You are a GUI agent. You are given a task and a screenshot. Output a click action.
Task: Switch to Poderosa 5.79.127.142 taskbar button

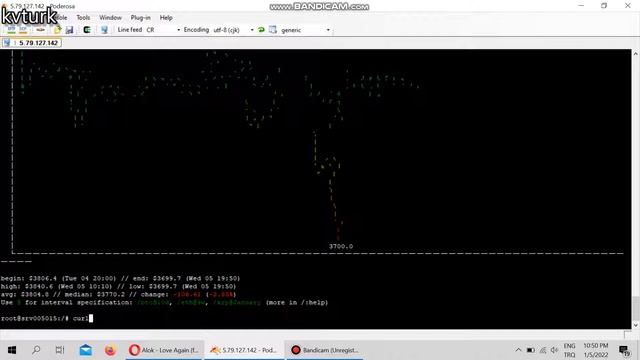(x=244, y=350)
